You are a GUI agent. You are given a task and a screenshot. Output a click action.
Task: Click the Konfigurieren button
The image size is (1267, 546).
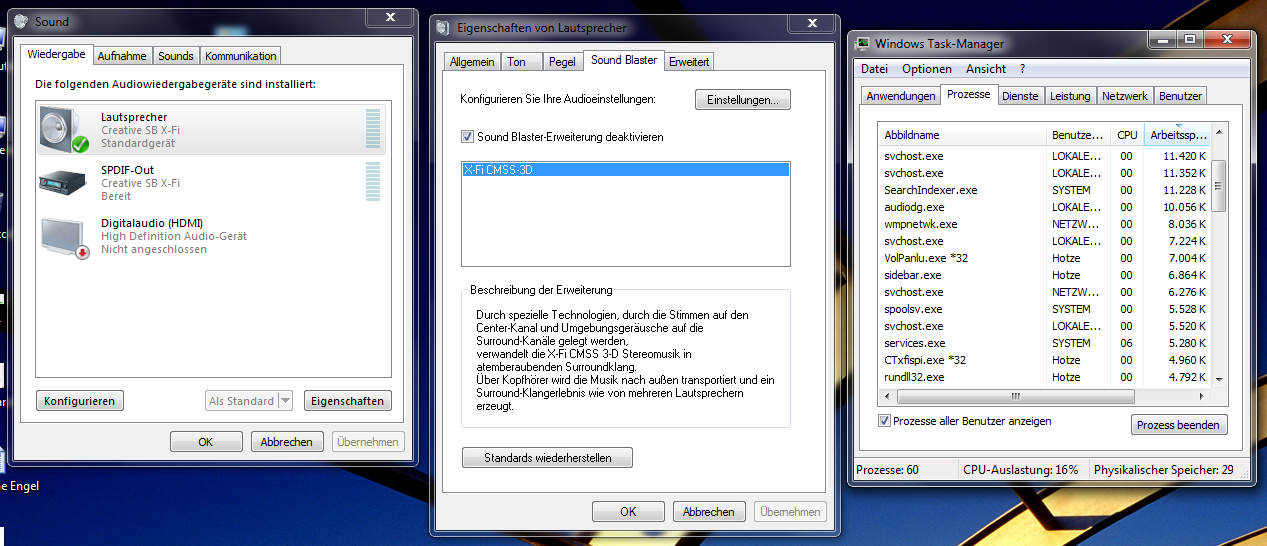tap(80, 401)
